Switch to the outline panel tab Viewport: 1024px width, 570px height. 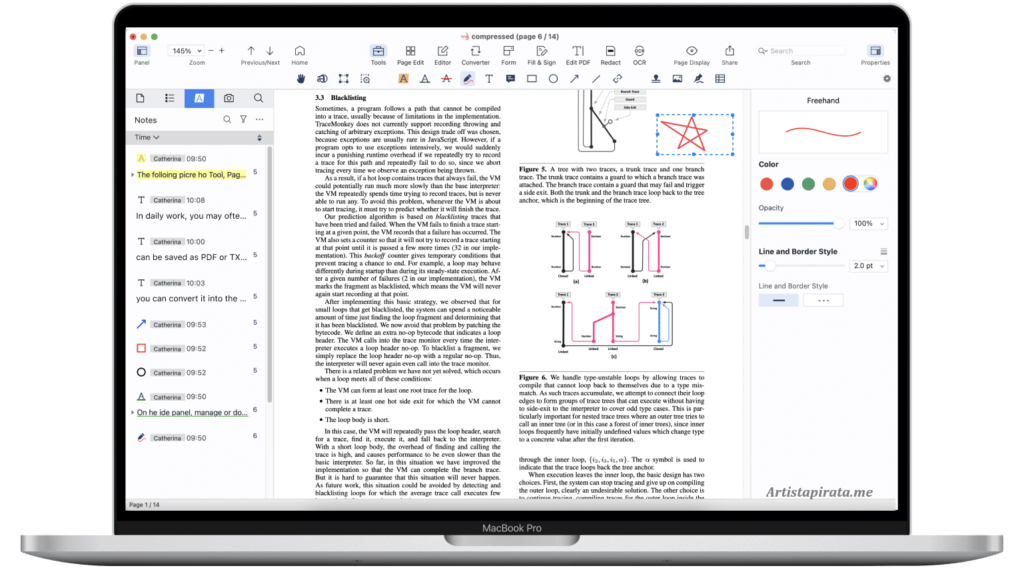tap(170, 98)
